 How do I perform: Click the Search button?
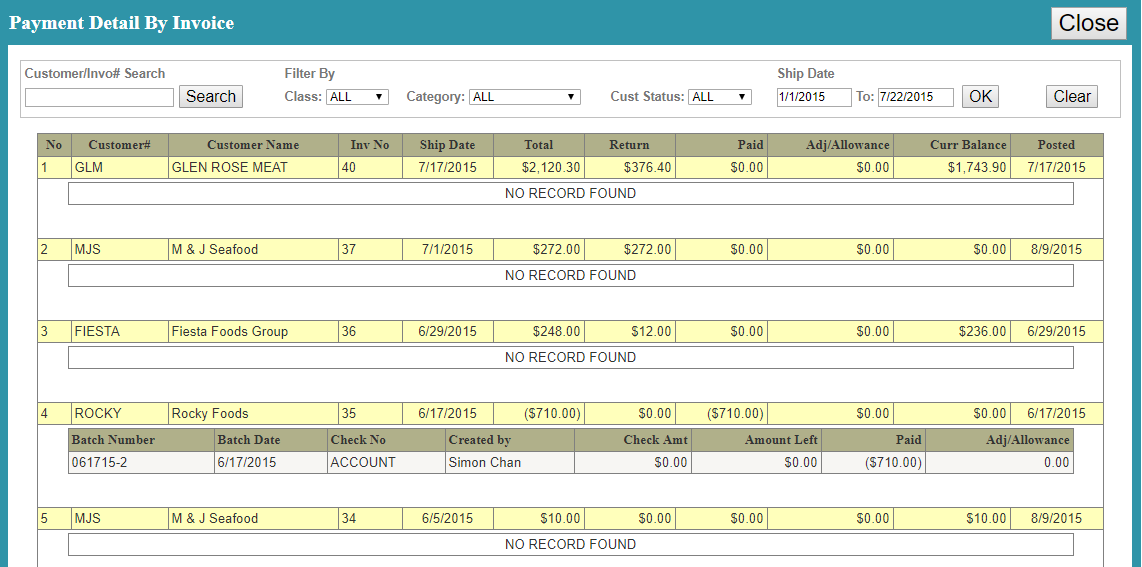[211, 97]
